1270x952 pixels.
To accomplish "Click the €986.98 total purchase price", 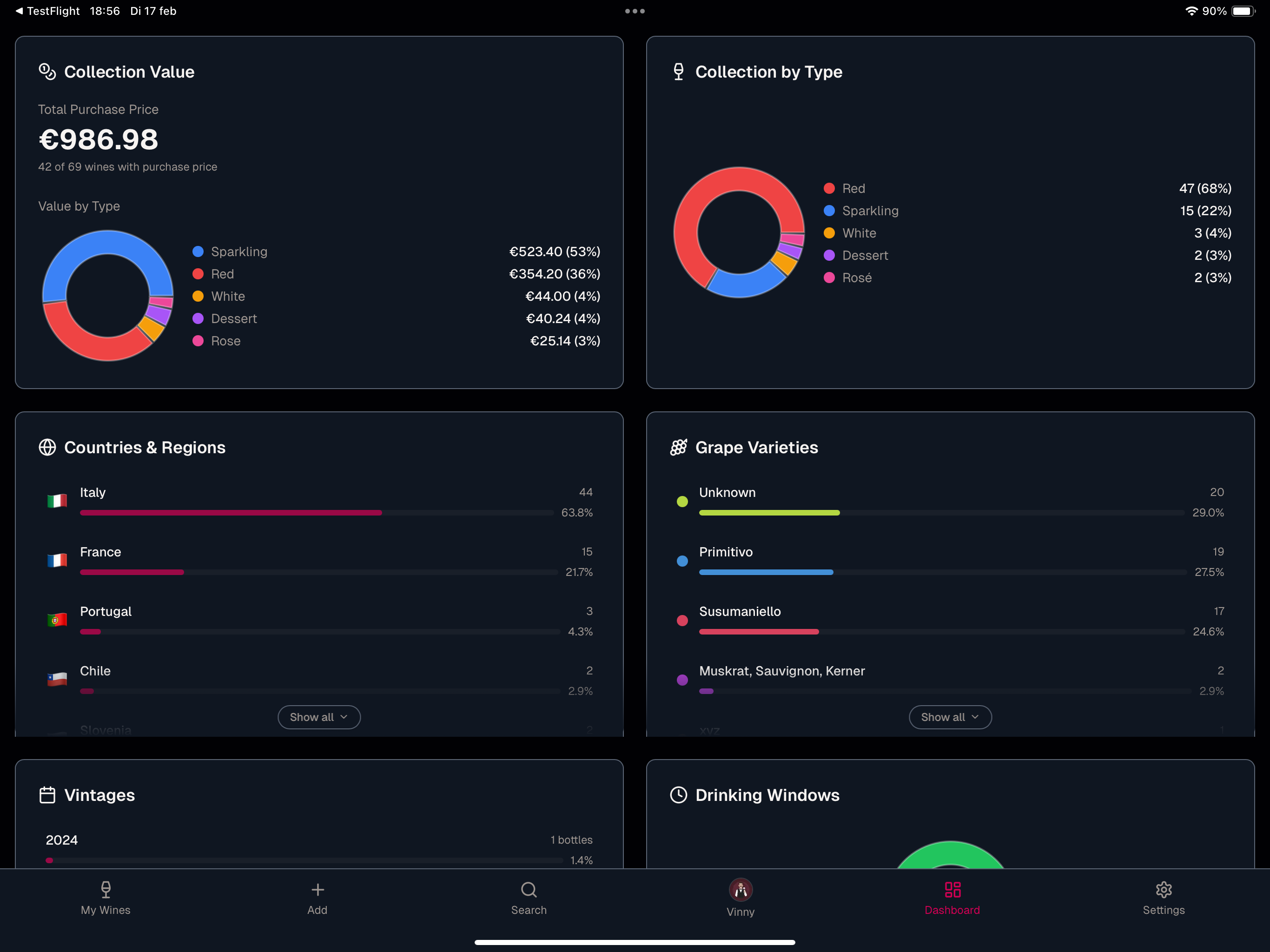I will (x=98, y=139).
